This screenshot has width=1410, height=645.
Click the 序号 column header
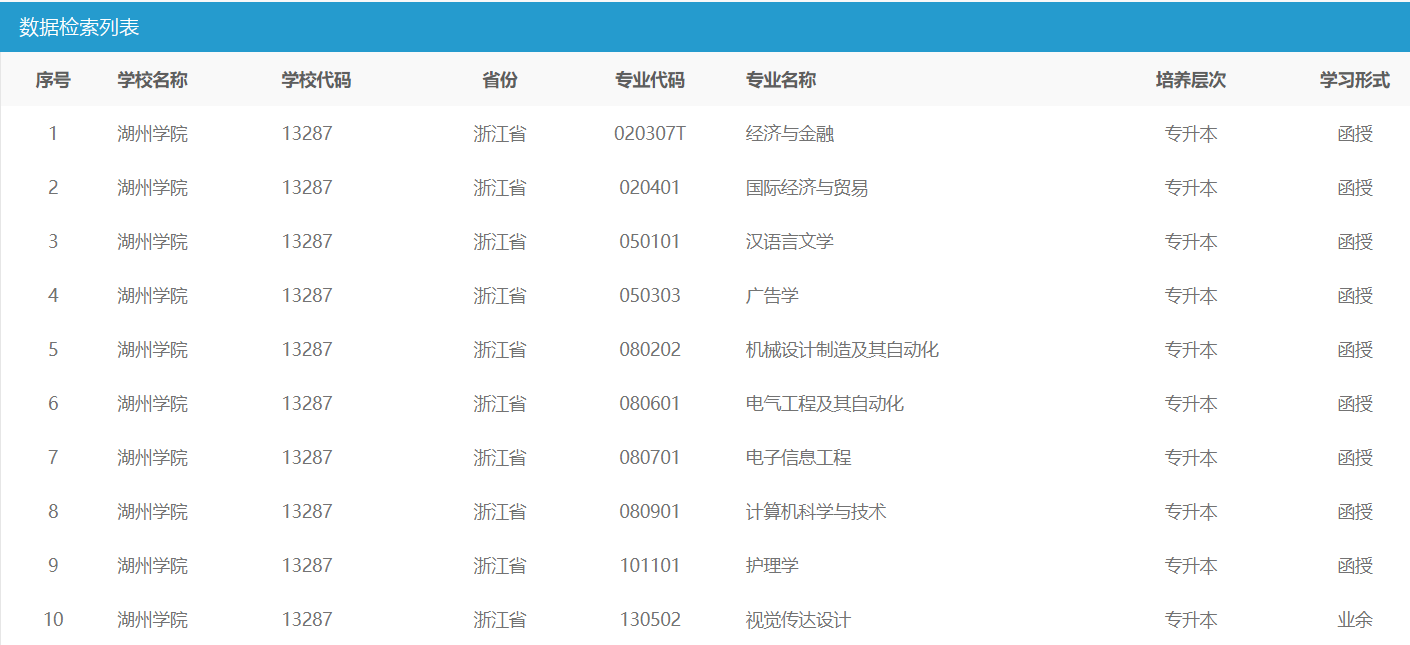[53, 80]
